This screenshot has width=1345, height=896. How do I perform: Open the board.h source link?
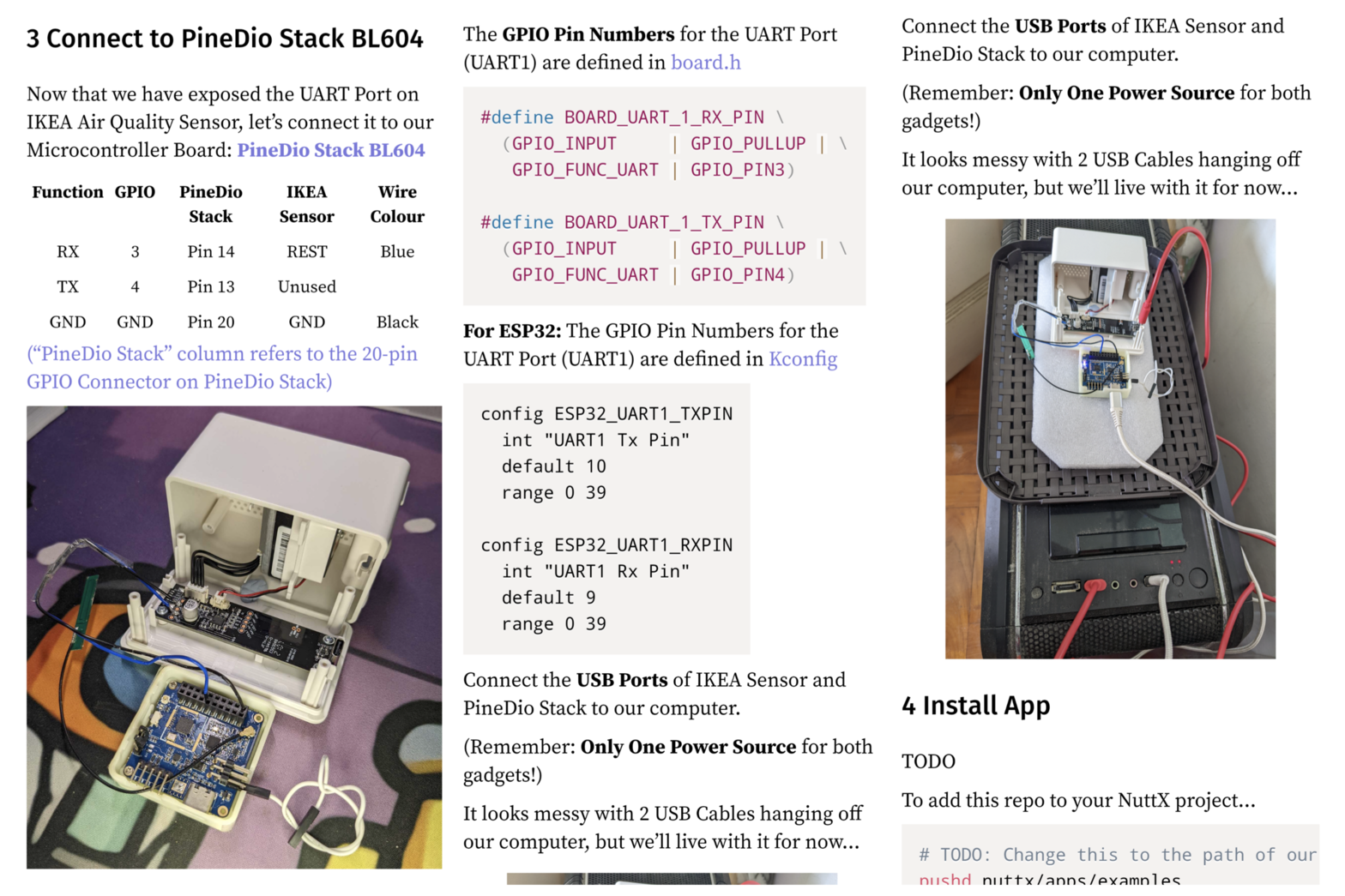(705, 63)
